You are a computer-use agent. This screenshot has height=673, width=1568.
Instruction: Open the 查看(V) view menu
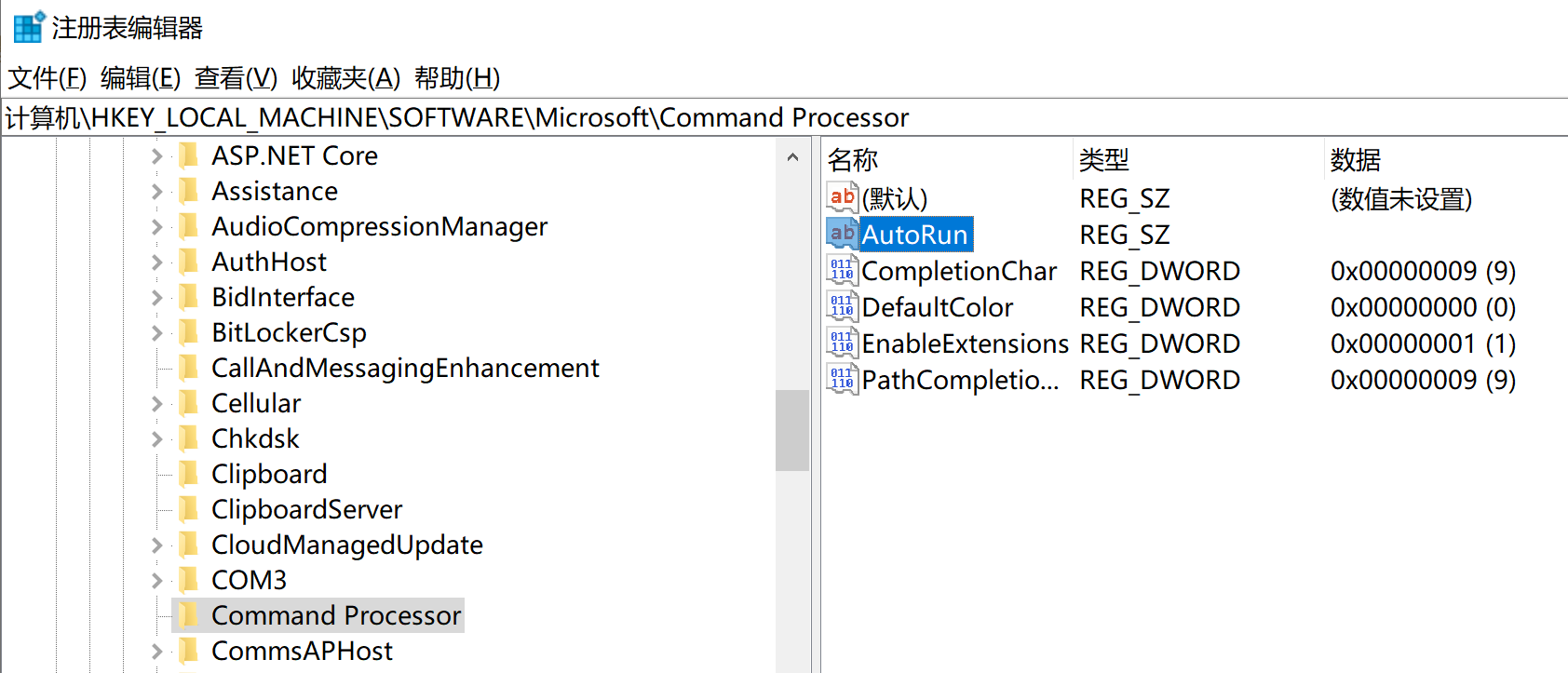pyautogui.click(x=236, y=78)
